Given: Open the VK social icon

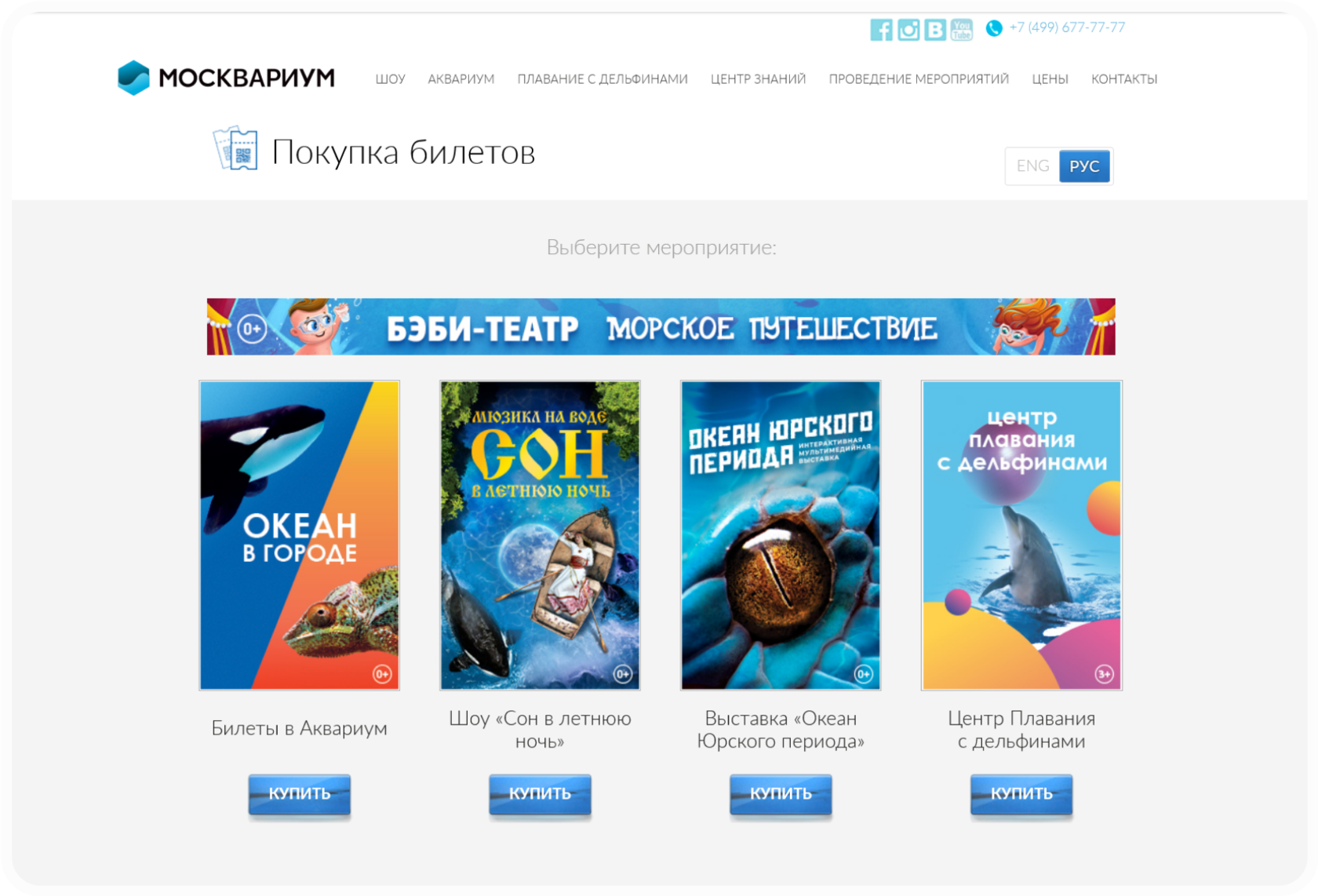Looking at the screenshot, I should [935, 30].
